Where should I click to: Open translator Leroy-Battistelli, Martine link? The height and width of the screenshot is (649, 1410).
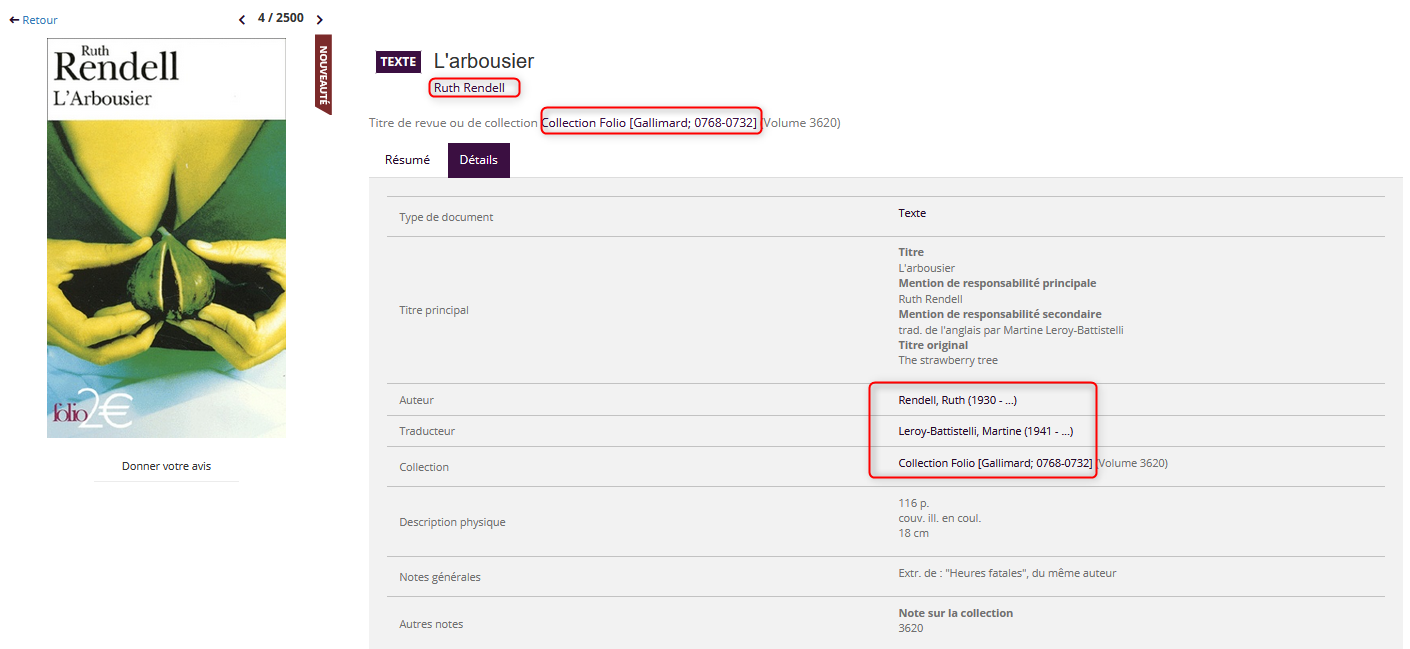[985, 431]
